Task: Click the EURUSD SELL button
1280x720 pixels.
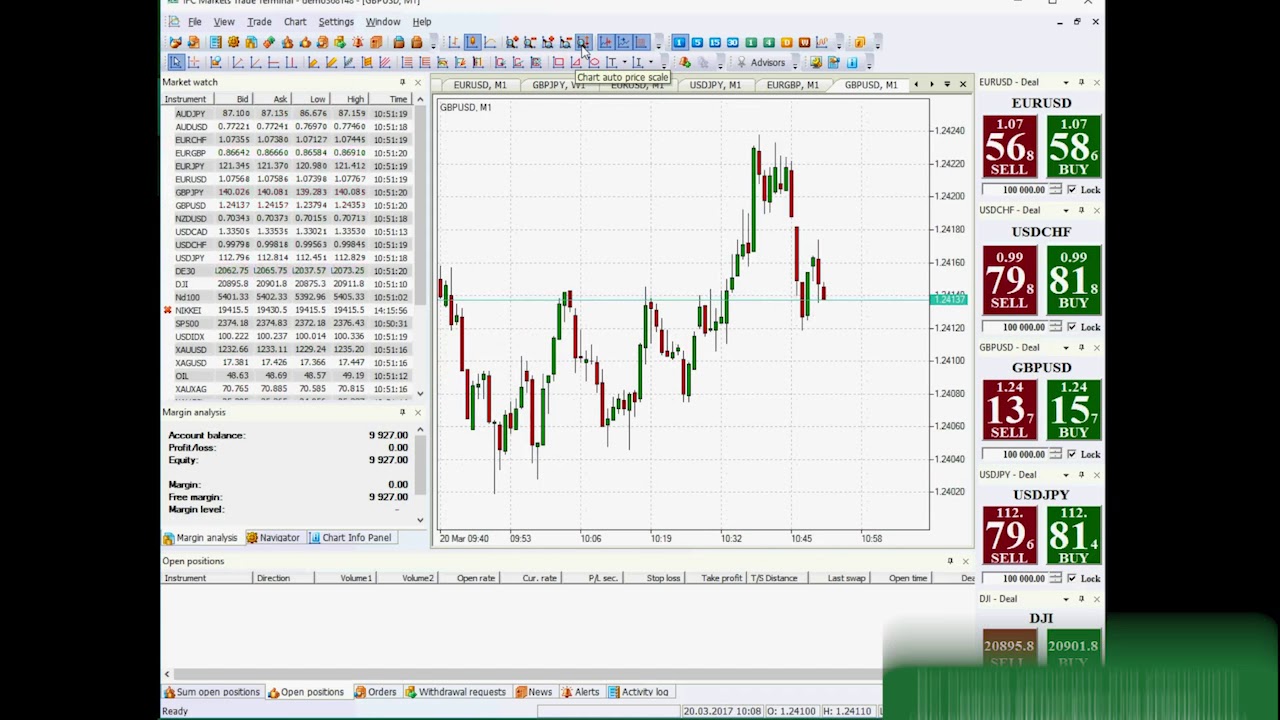Action: click(x=1008, y=147)
